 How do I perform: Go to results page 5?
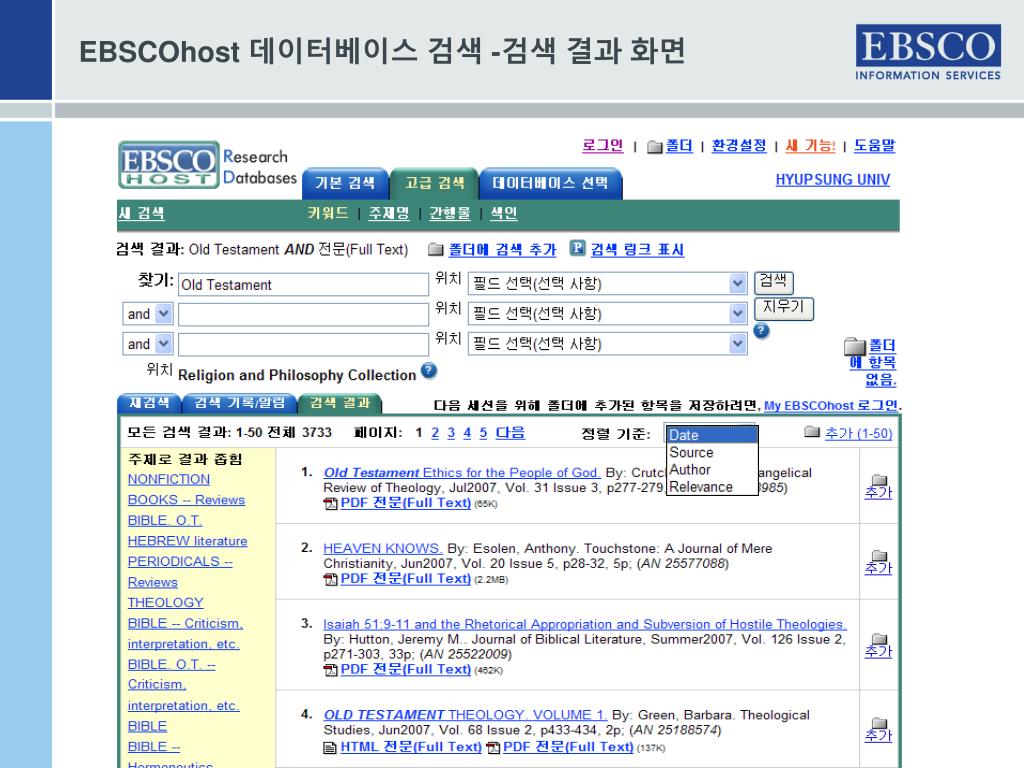[x=483, y=433]
